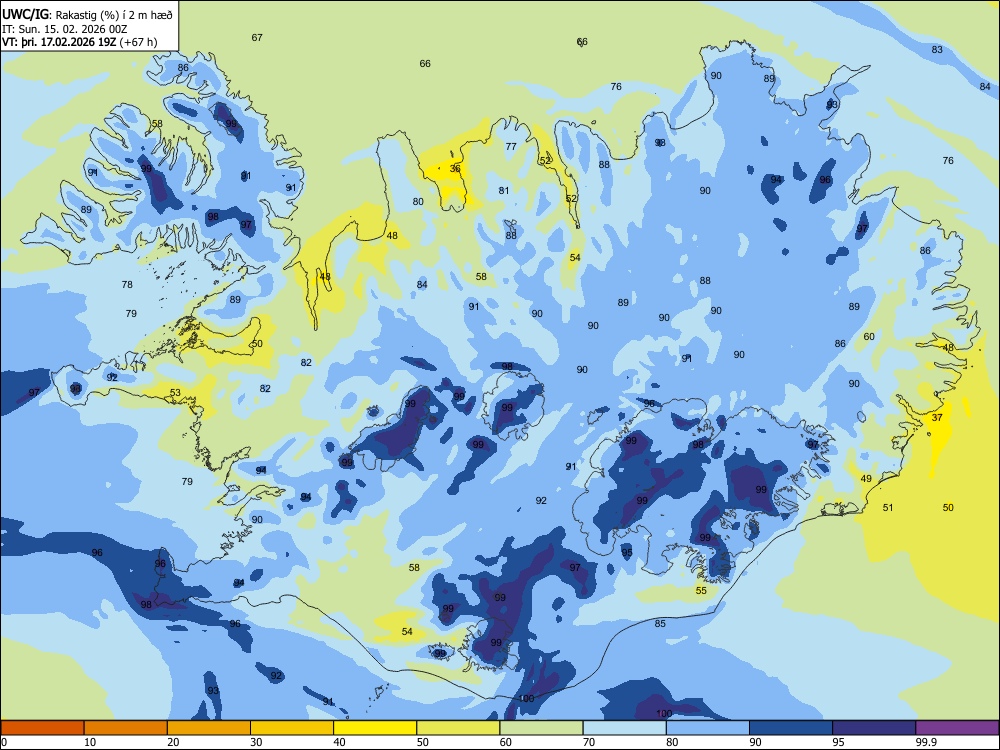This screenshot has height=750, width=1000.
Task: Click the dark orange 0–10 legend swatch
Action: pos(42,728)
